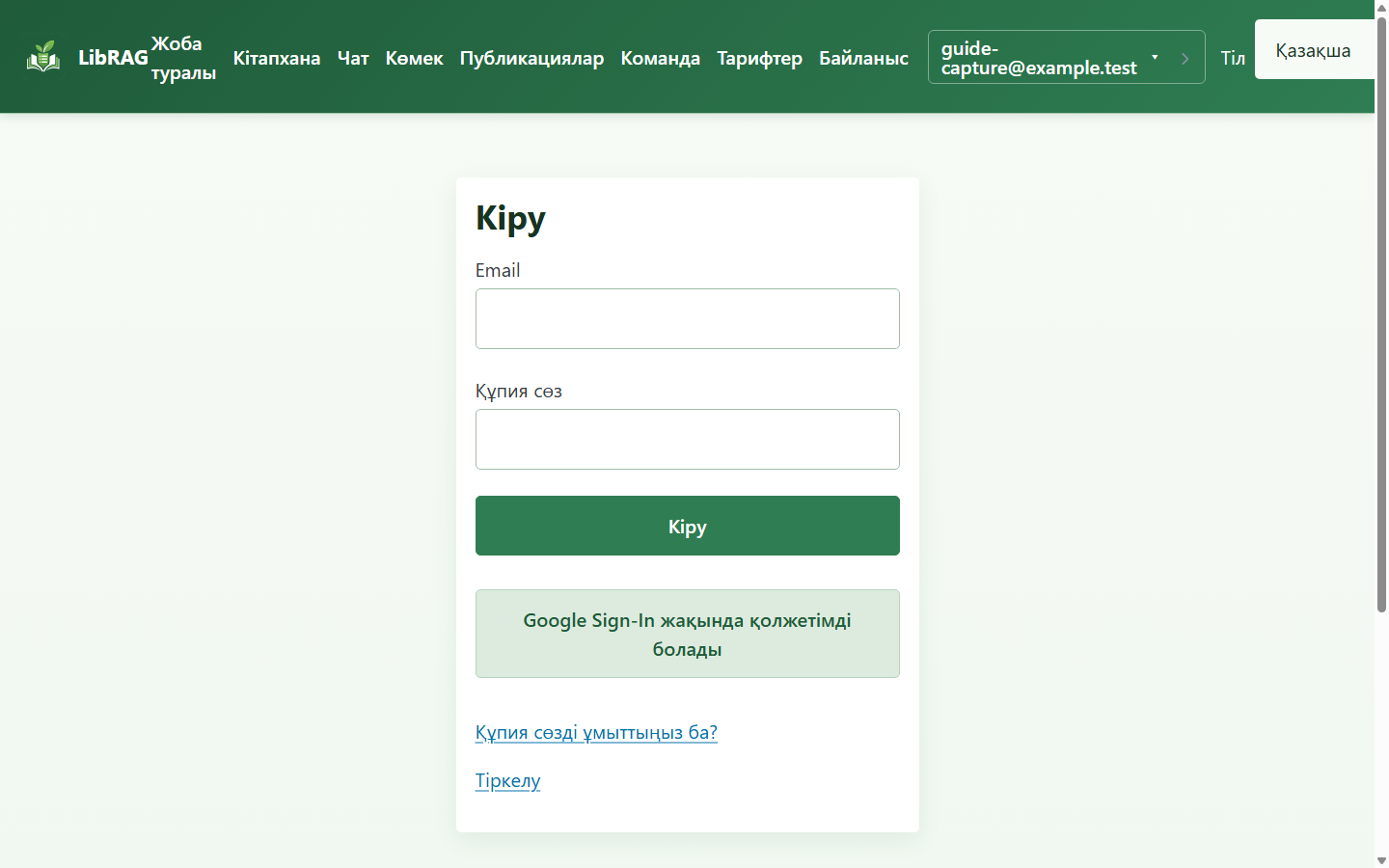
Task: Open Публикациялар from the navbar
Action: point(531,58)
